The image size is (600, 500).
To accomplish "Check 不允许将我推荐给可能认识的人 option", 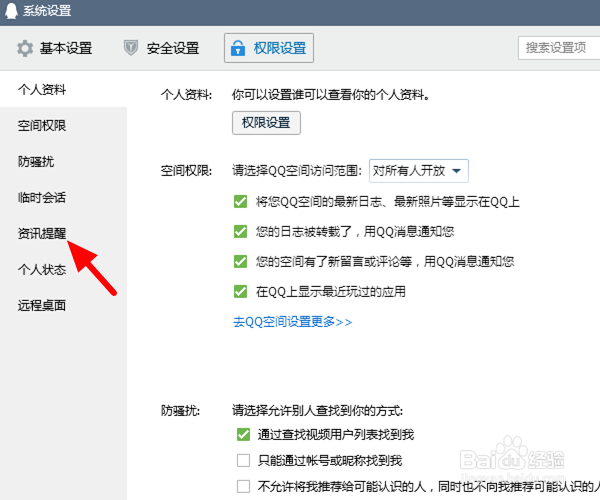I will pyautogui.click(x=243, y=487).
